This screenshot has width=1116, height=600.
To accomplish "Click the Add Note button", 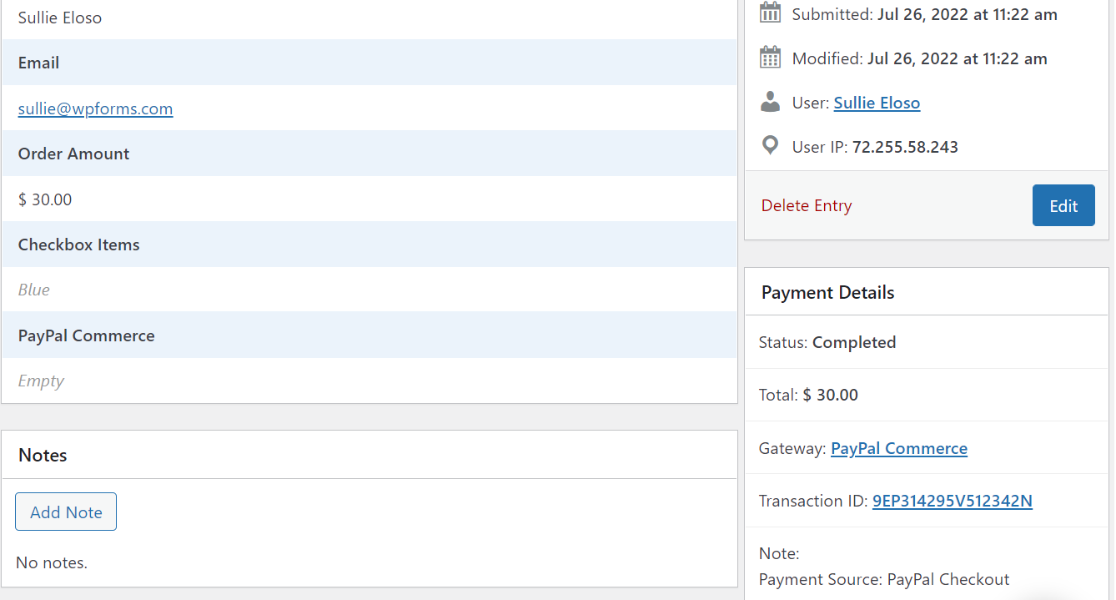I will coord(66,512).
